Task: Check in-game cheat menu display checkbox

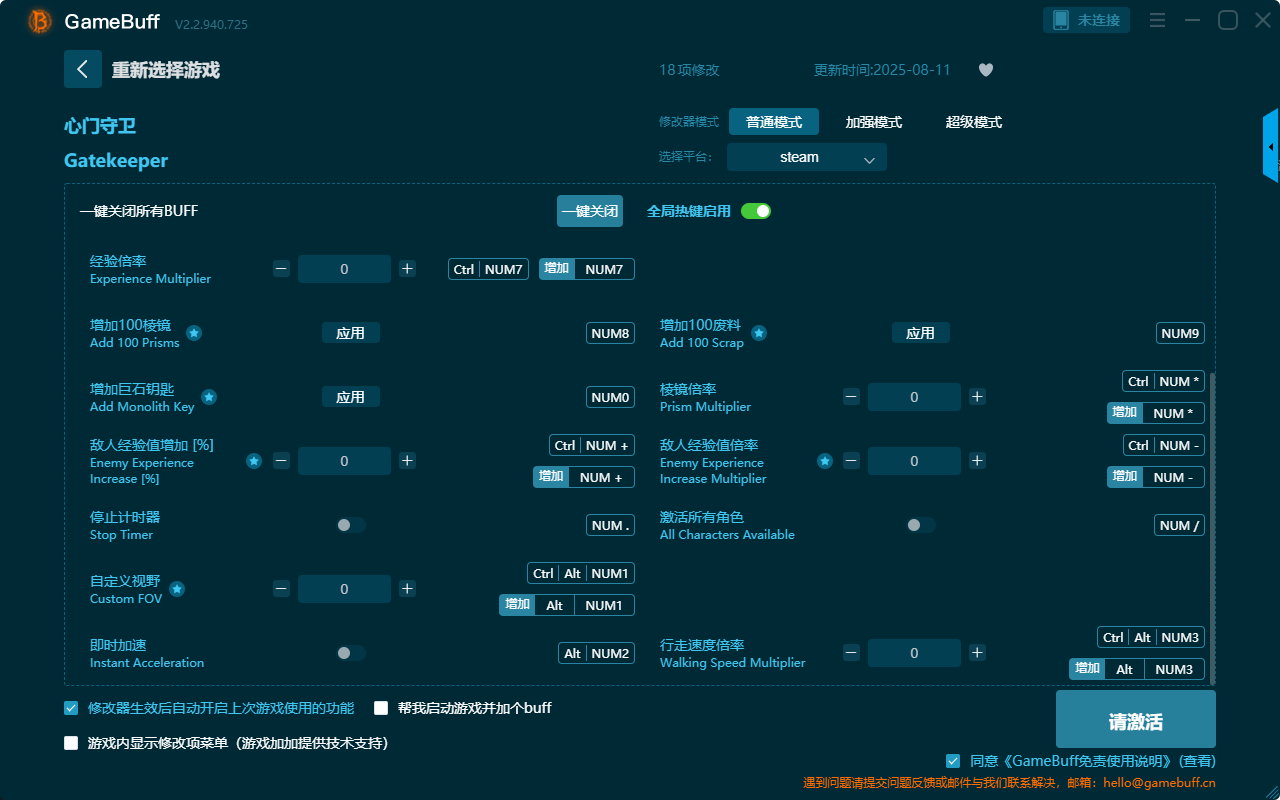Action: pyautogui.click(x=71, y=743)
